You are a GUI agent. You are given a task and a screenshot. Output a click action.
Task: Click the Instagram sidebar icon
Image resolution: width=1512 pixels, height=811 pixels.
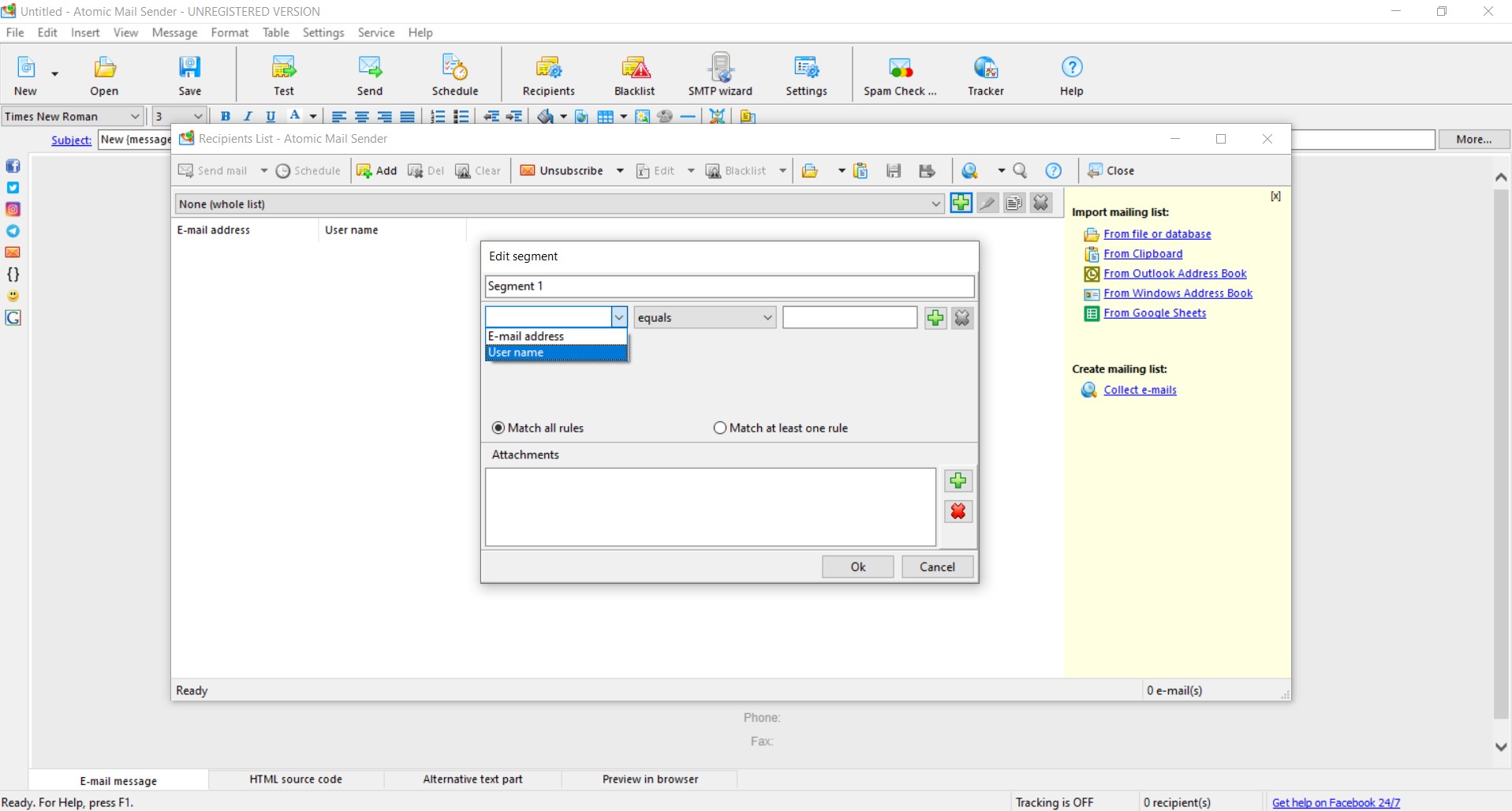[x=13, y=209]
